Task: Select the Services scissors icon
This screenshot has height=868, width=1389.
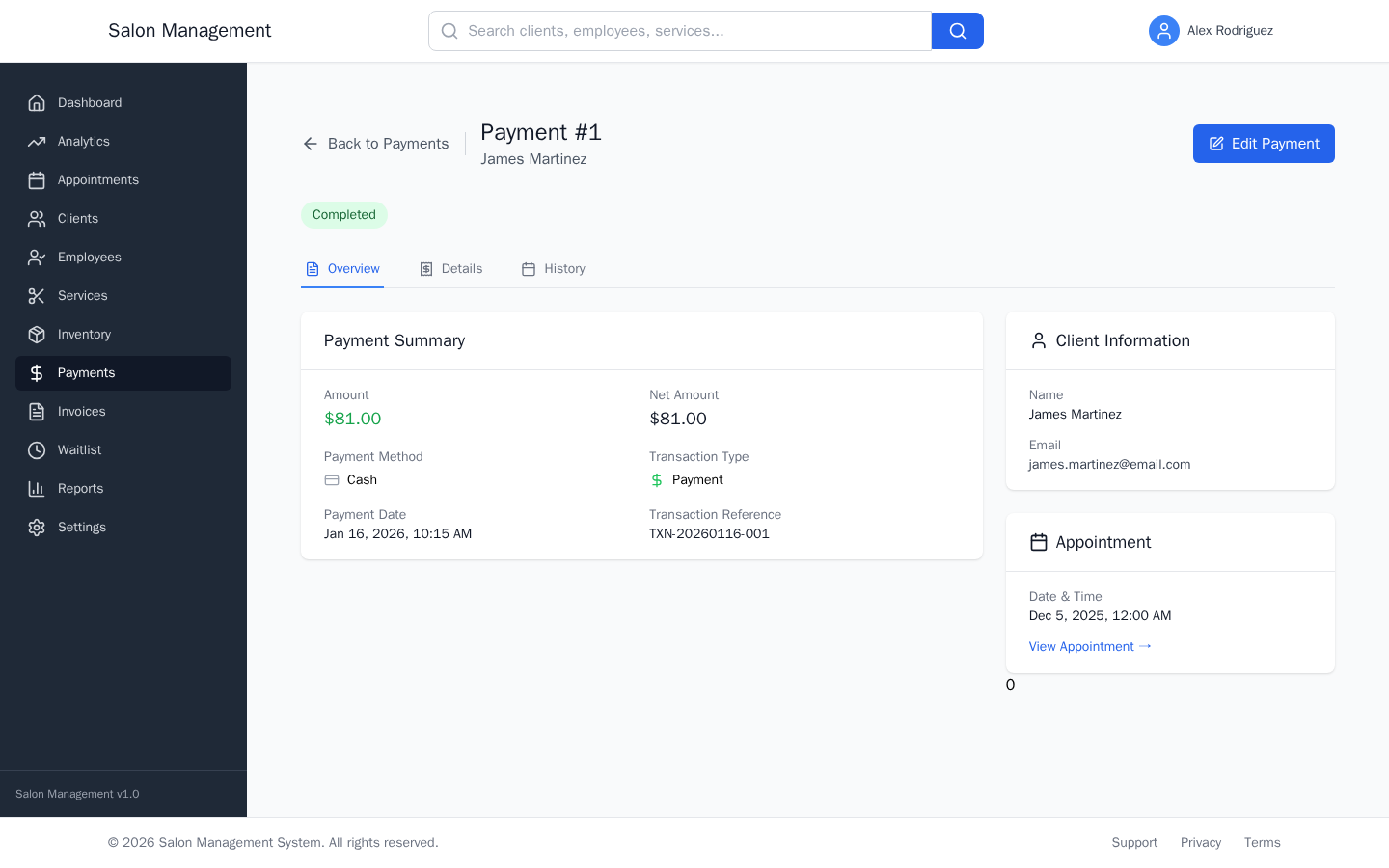Action: (36, 295)
